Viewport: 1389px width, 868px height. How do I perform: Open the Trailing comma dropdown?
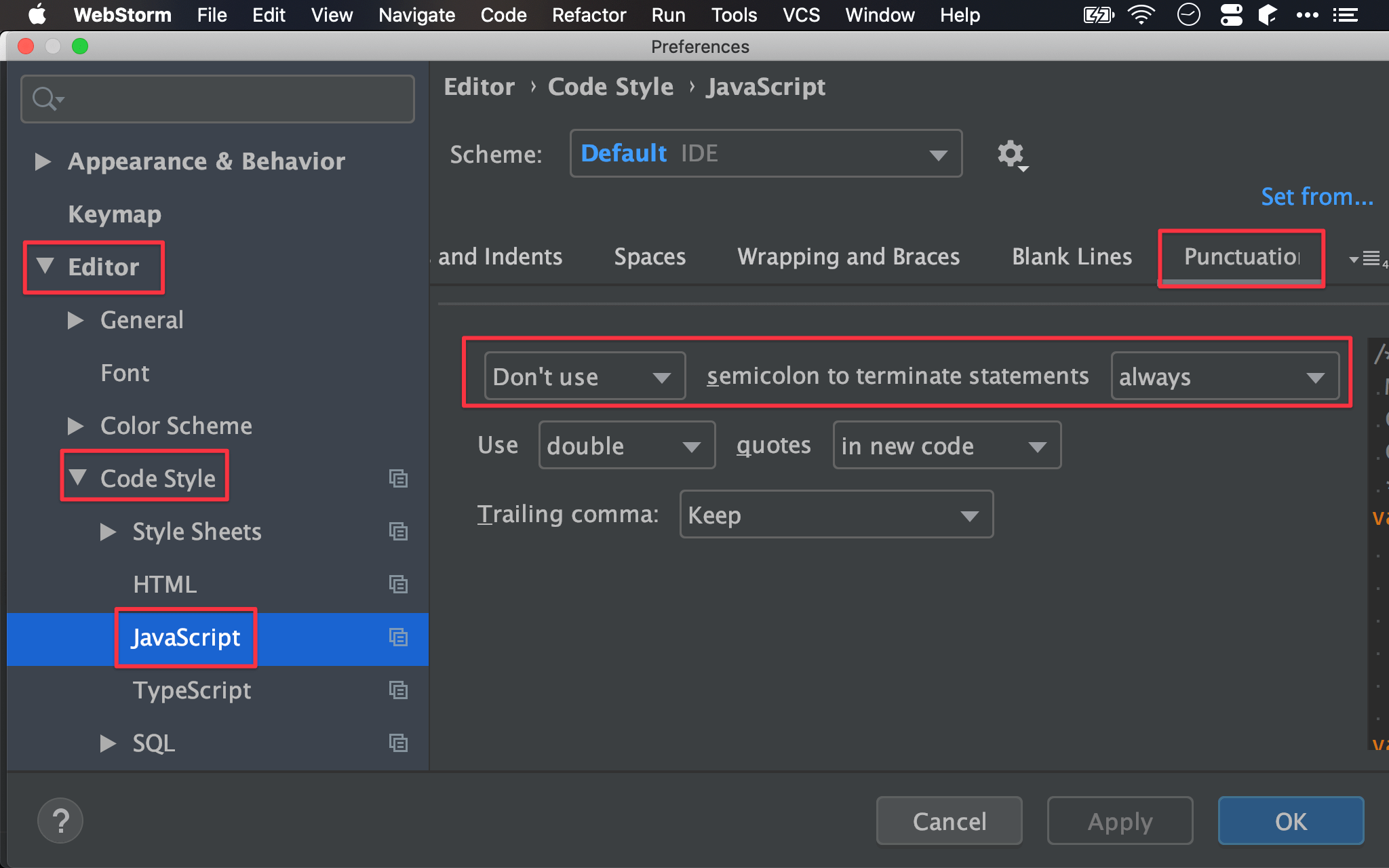(836, 514)
